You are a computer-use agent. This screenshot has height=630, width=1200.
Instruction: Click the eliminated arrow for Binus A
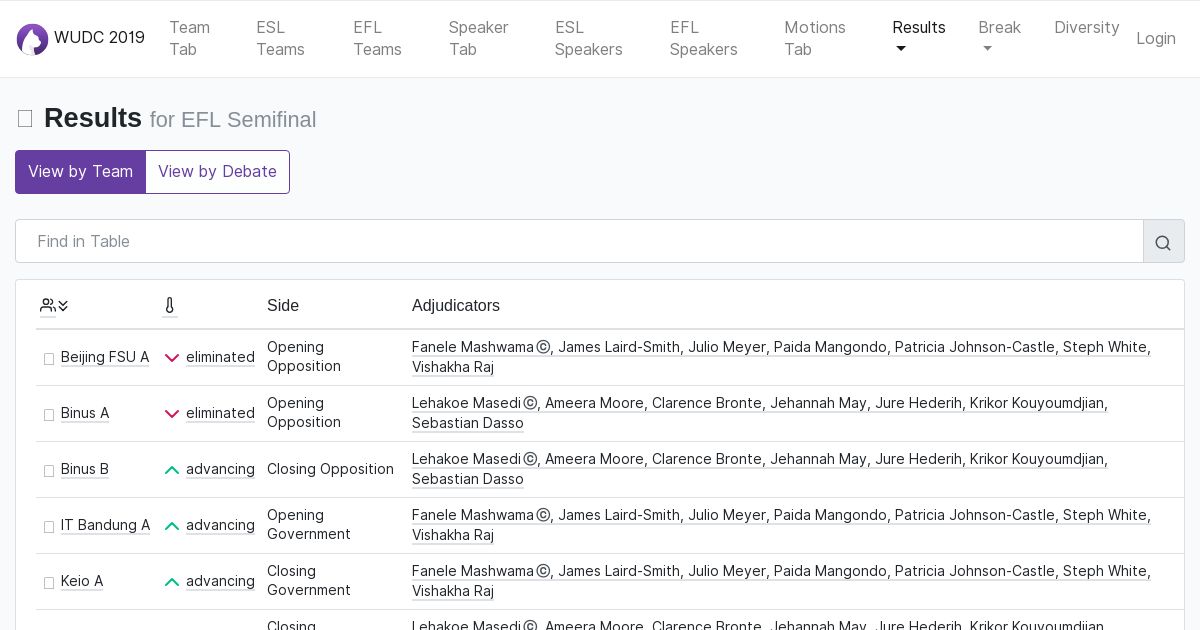(172, 413)
